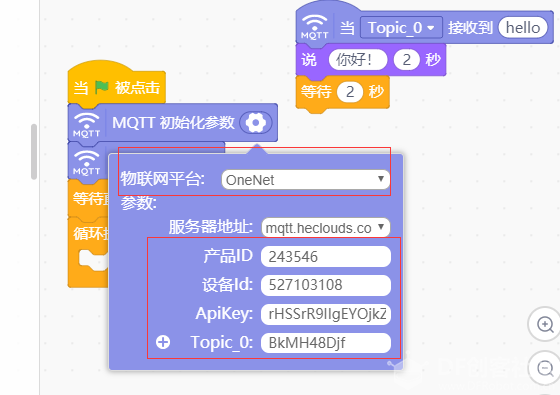Click the MQTT wifi icon on the init block
This screenshot has width=560, height=395.
(86, 125)
